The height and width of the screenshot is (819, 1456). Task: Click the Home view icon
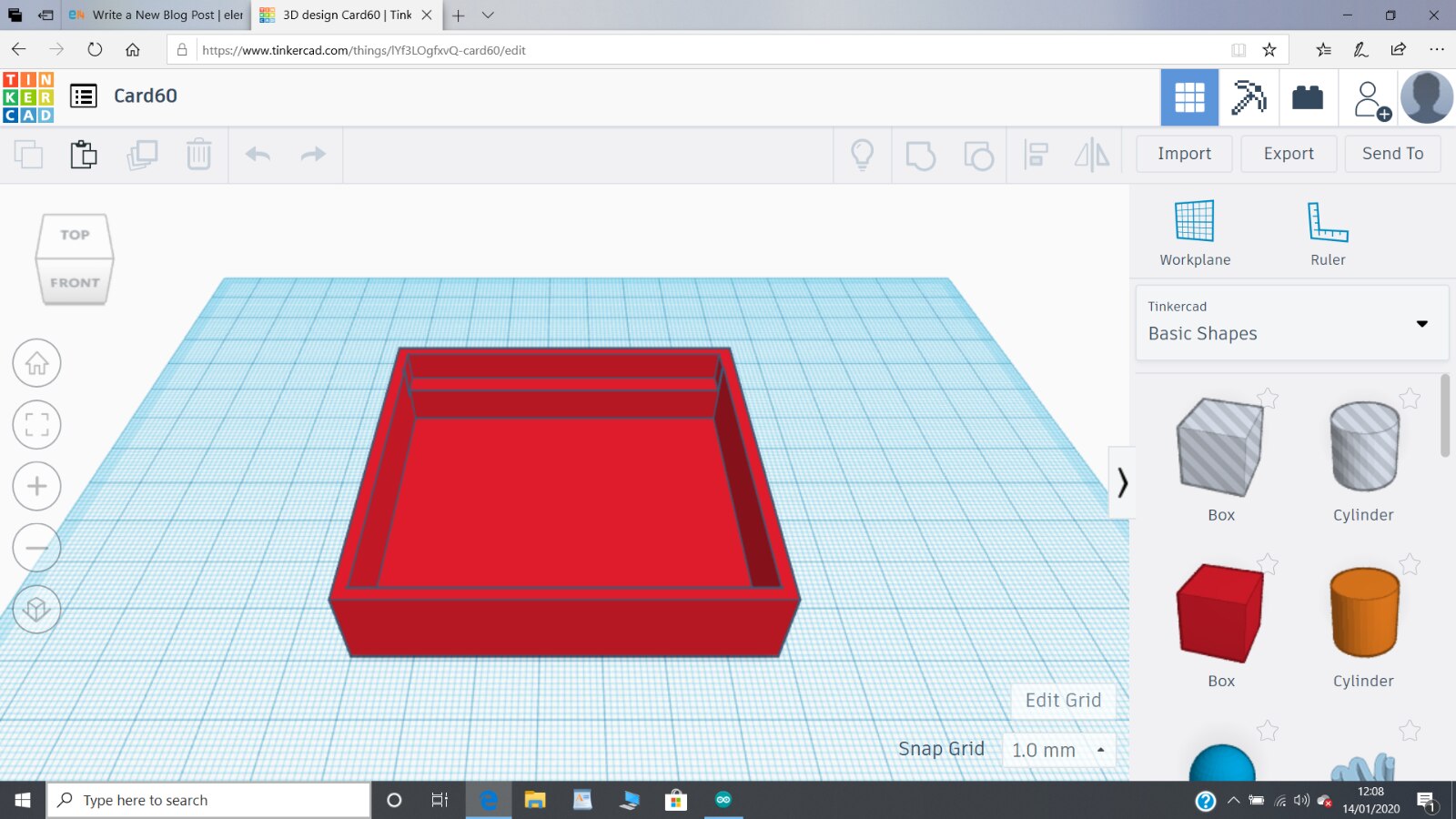click(36, 363)
